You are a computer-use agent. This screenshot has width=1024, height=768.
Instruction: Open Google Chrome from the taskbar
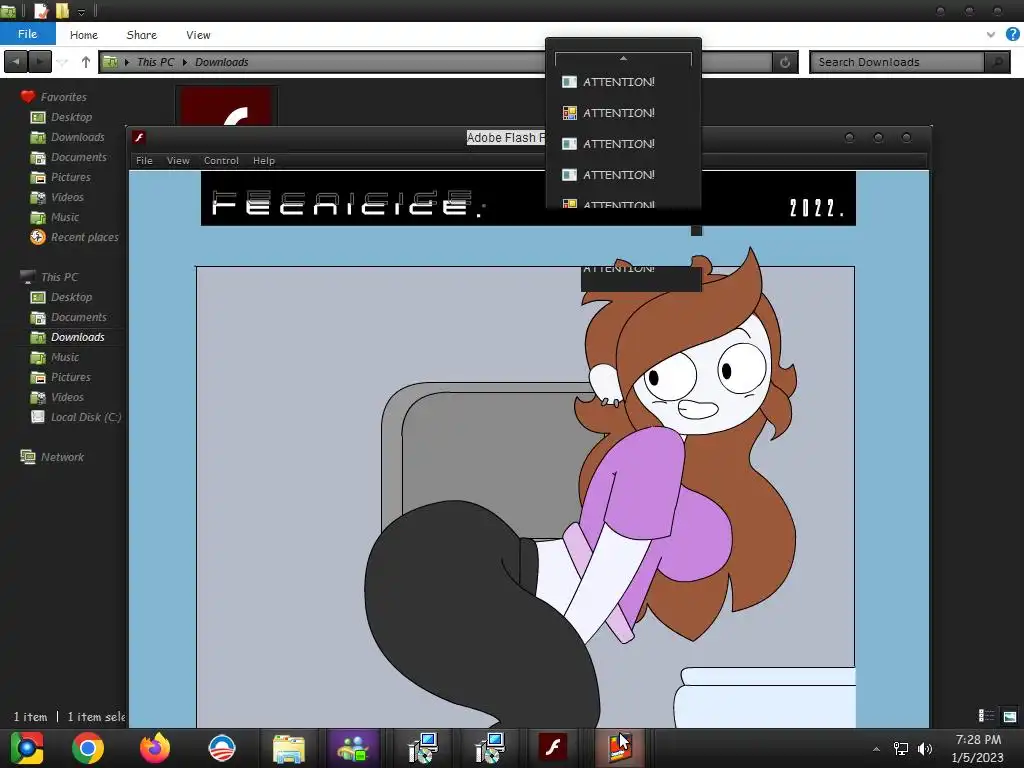[88, 748]
